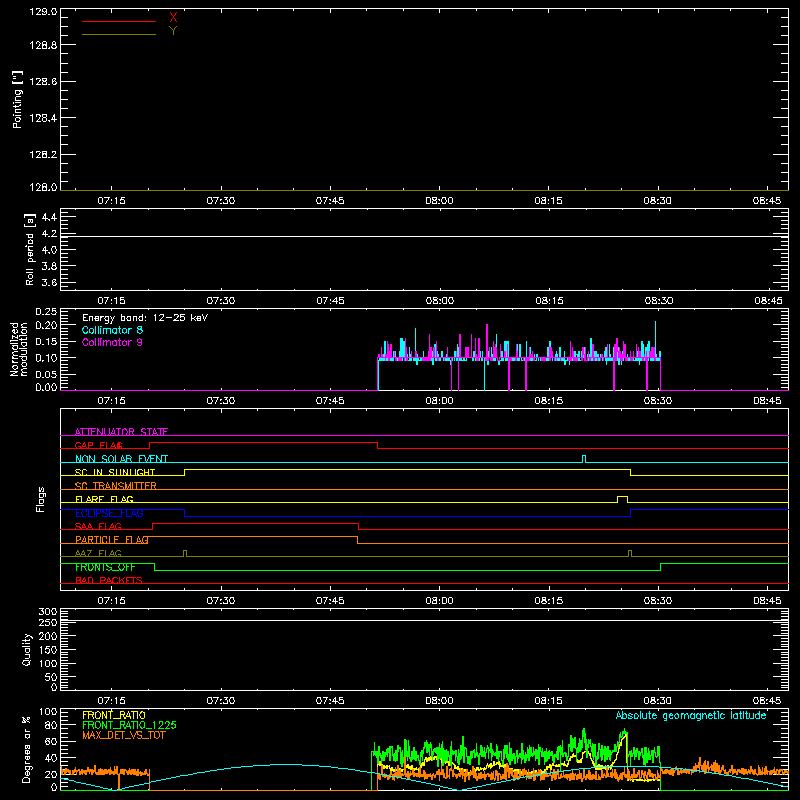Click the '300' quality tick label
The image size is (800, 800).
click(47, 612)
